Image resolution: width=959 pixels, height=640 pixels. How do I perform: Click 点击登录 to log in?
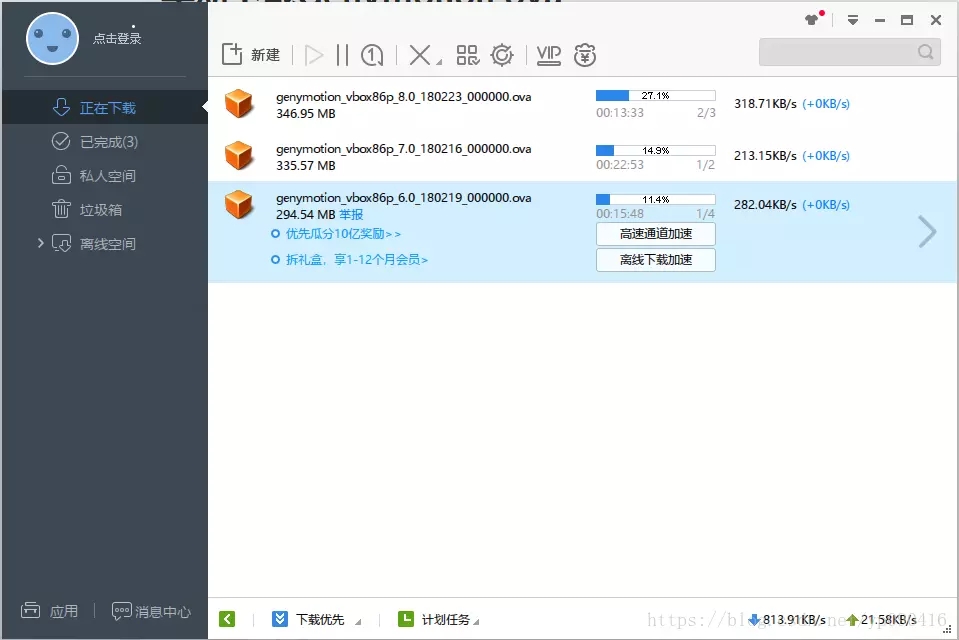pyautogui.click(x=117, y=39)
